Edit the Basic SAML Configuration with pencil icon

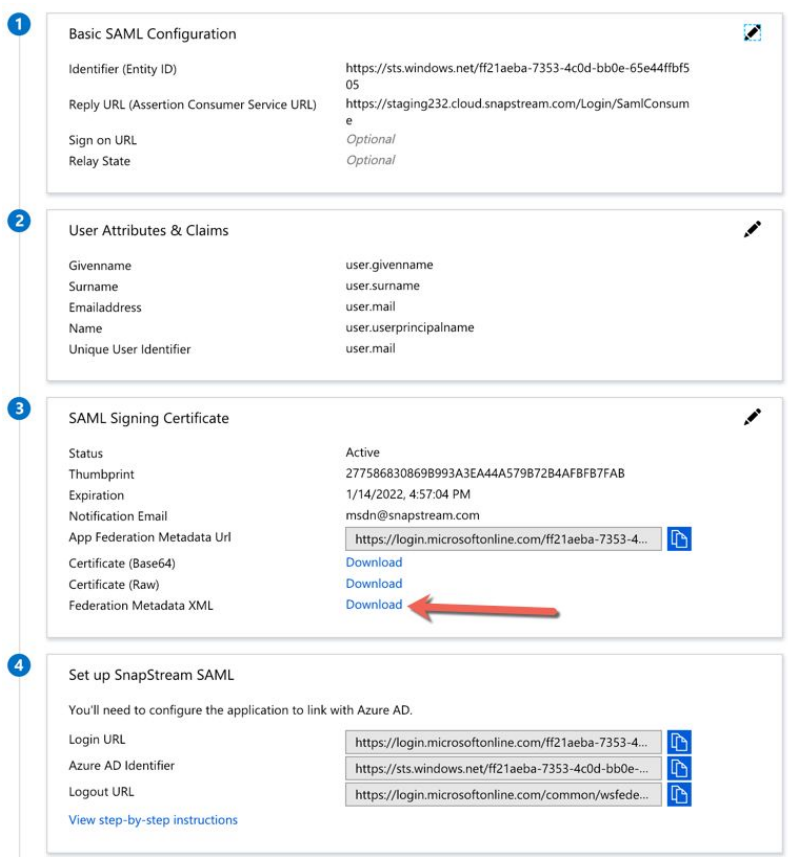coord(752,33)
